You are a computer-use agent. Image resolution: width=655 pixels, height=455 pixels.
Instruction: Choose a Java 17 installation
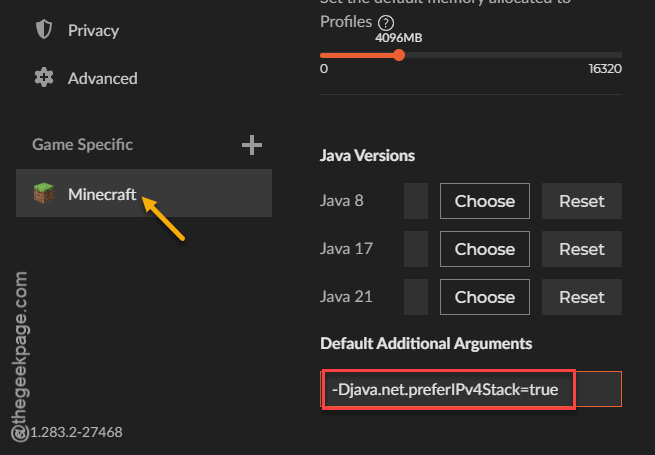485,249
